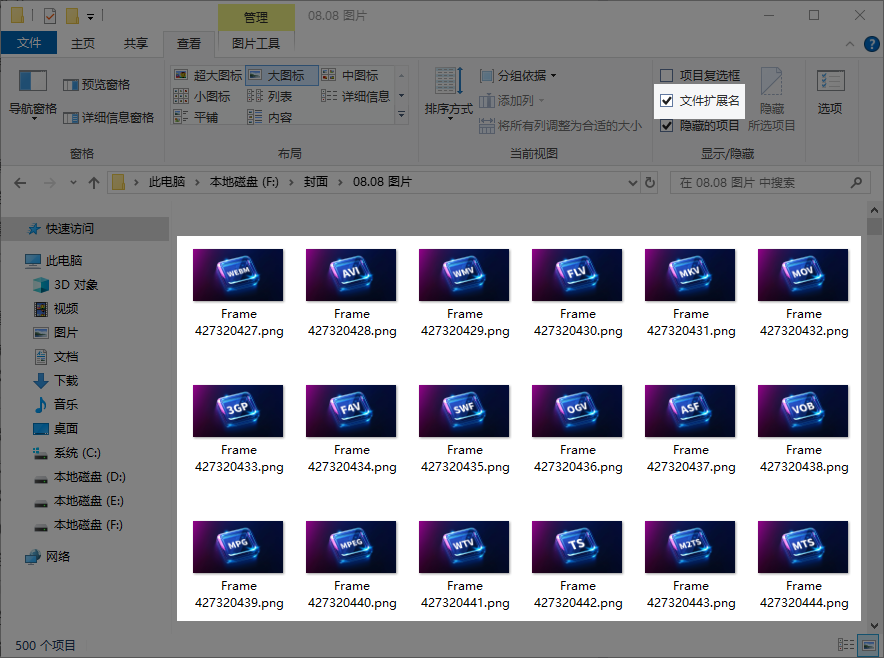Viewport: 884px width, 658px height.
Task: Switch to 主页 home tab
Action: (x=82, y=43)
